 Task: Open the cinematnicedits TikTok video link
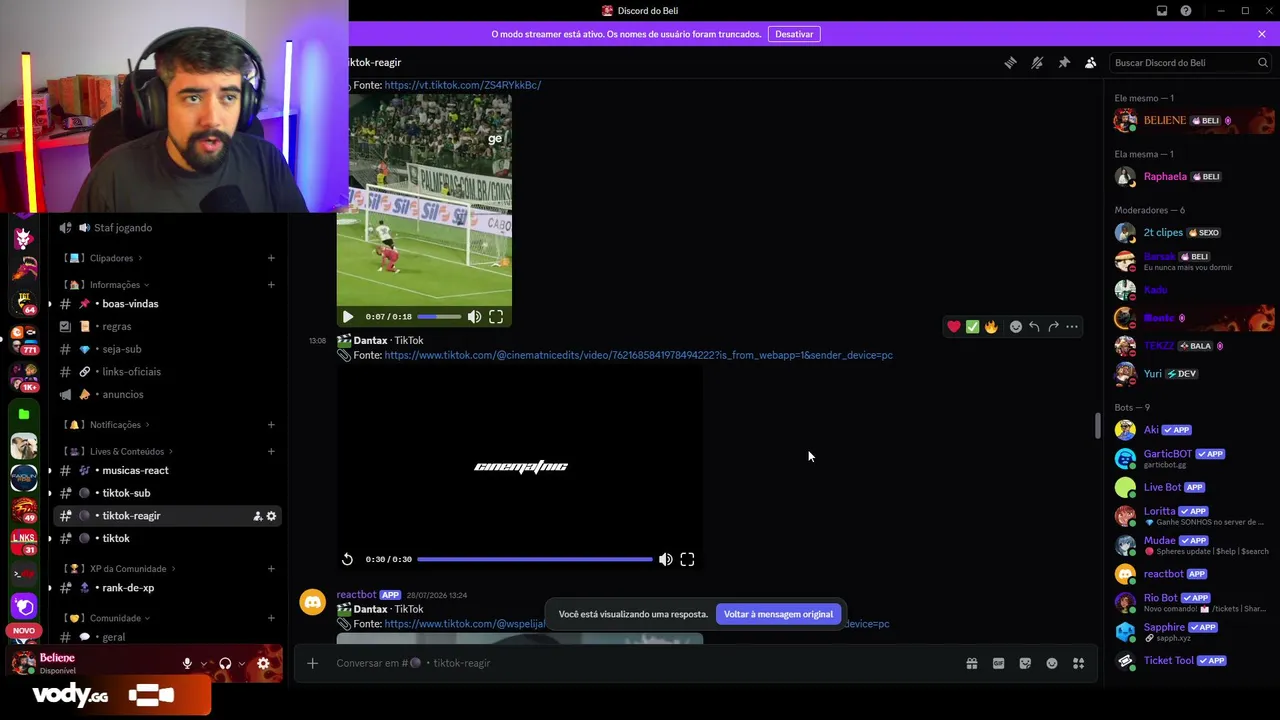[x=638, y=355]
